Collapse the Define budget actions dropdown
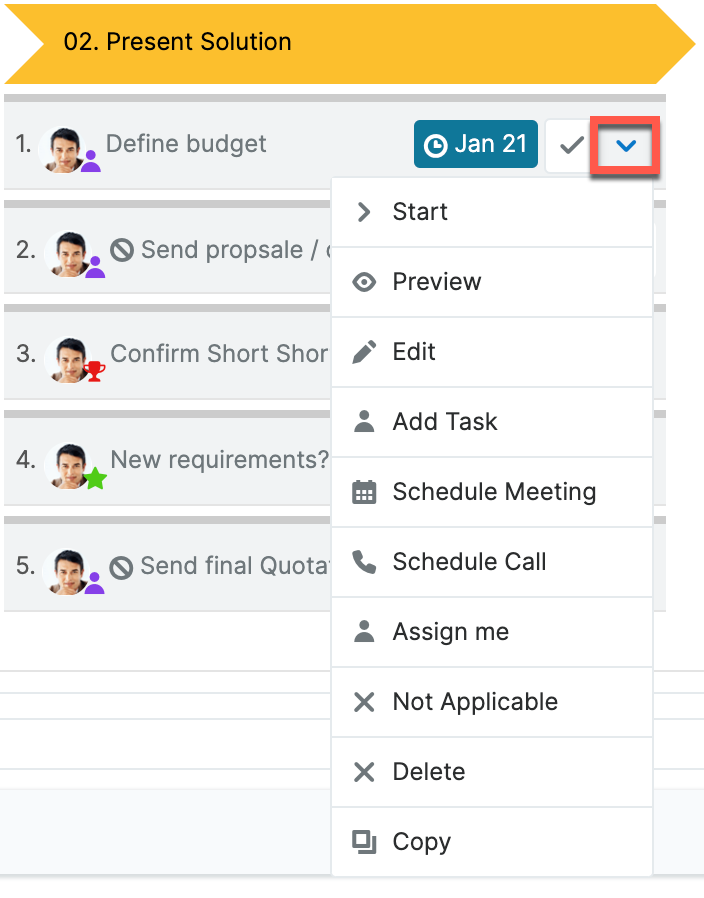The image size is (704, 898). [x=626, y=146]
